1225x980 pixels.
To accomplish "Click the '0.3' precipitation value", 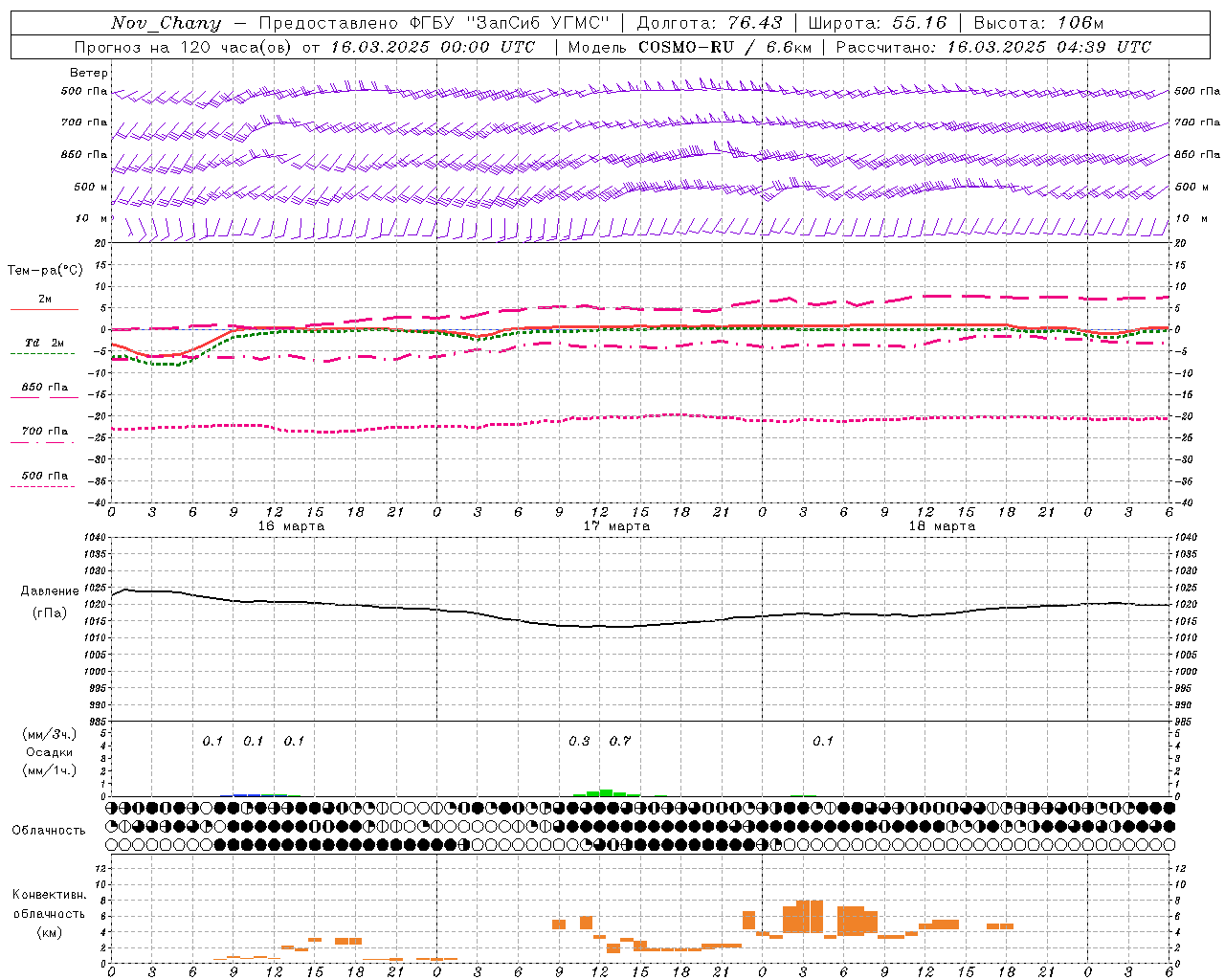I will click(579, 741).
